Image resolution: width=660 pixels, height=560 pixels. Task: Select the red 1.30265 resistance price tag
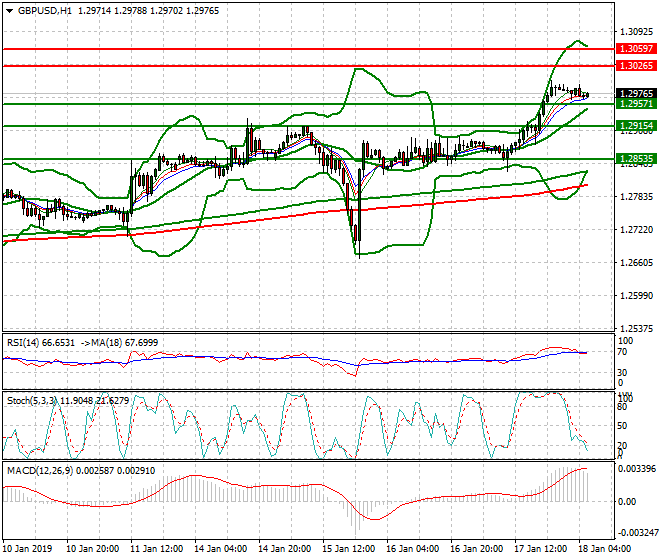point(635,66)
